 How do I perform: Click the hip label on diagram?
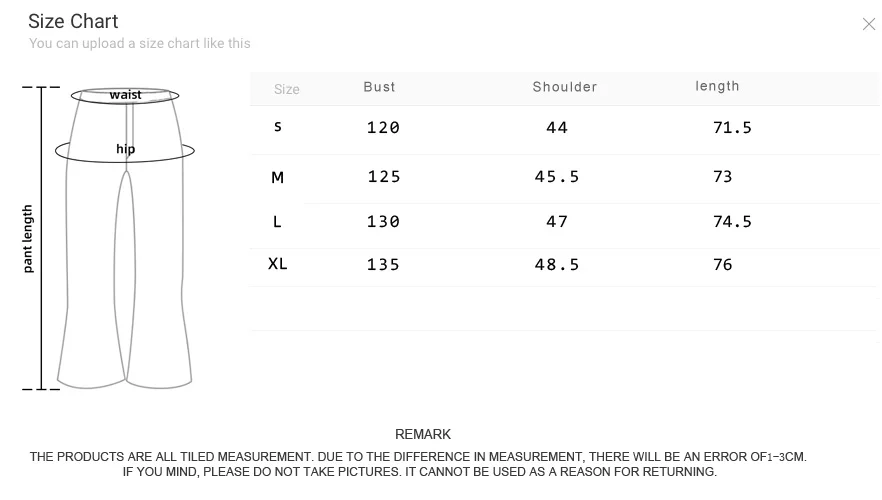[x=125, y=149]
